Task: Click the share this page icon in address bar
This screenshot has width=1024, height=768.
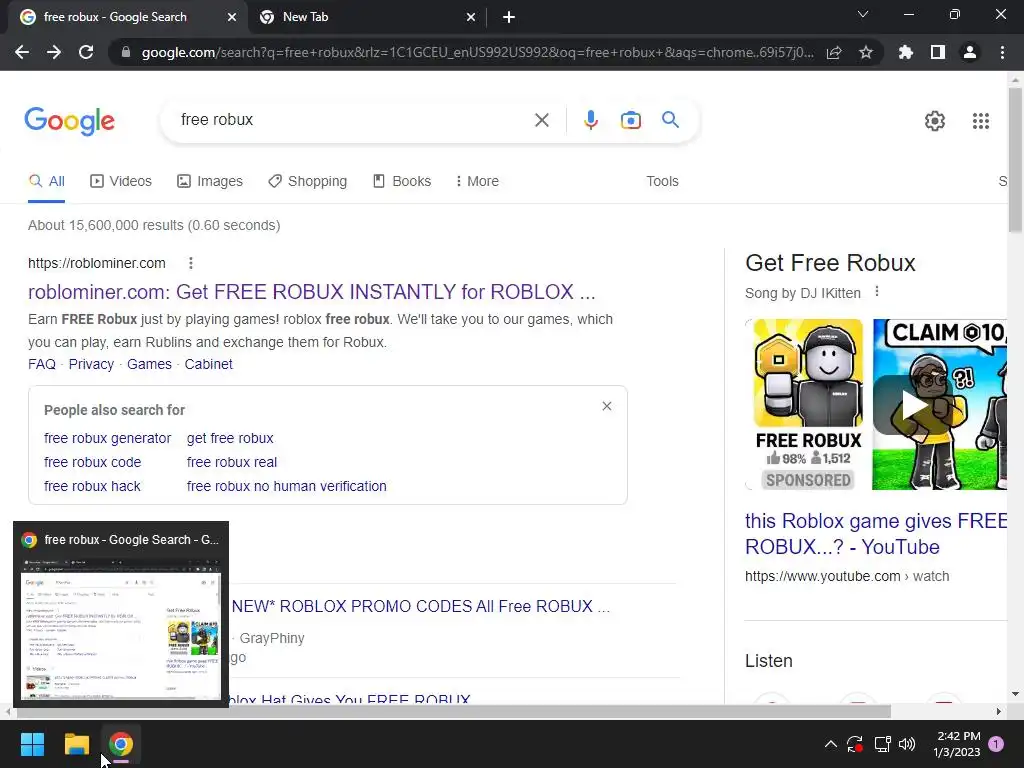Action: 834,52
